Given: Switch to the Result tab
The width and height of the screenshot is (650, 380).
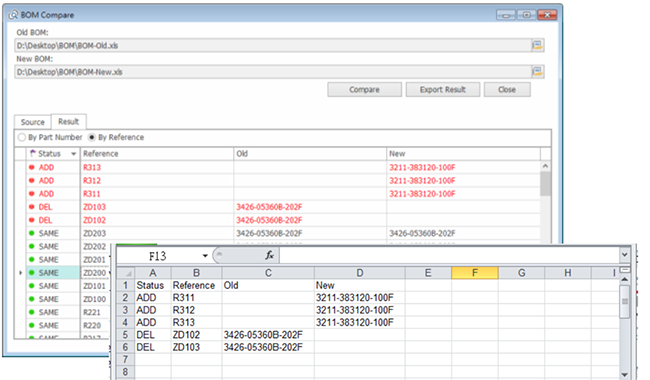Looking at the screenshot, I should point(68,121).
